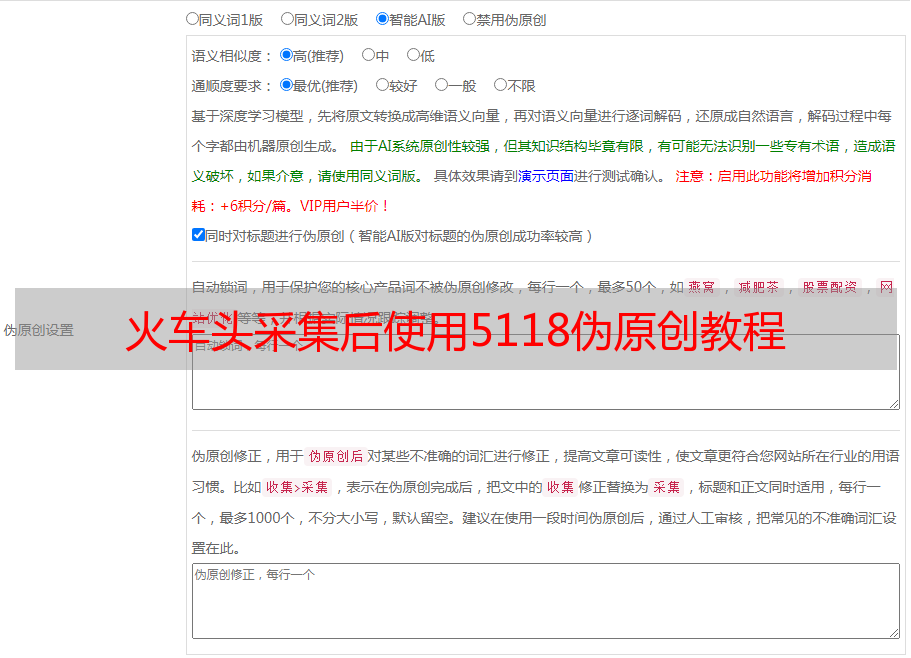Click the 火车头采集后使用5118伪原创教程 banner title
Screen dimensions: 911x658
coord(455,332)
